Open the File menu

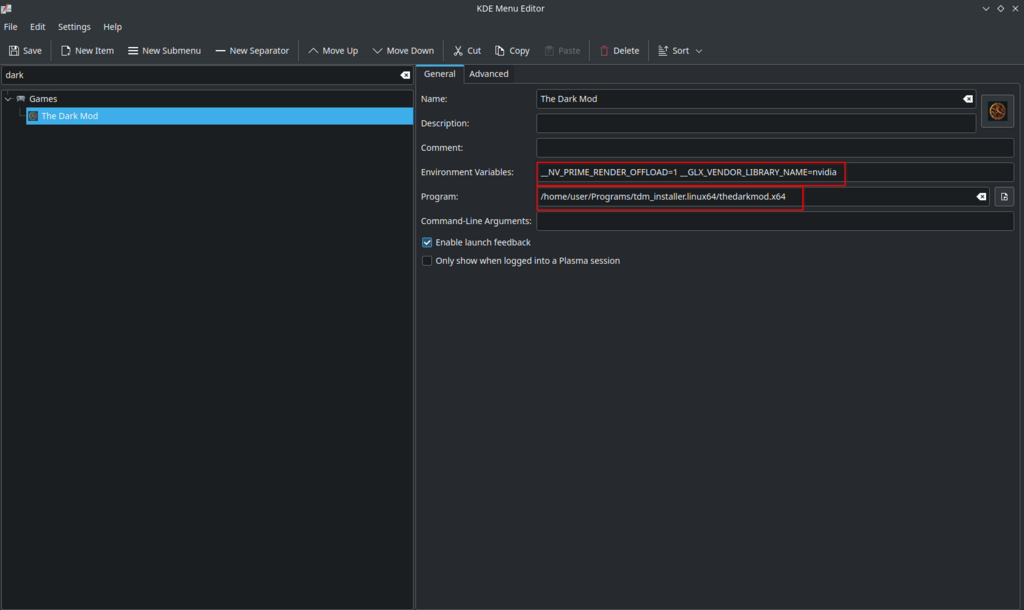click(10, 27)
